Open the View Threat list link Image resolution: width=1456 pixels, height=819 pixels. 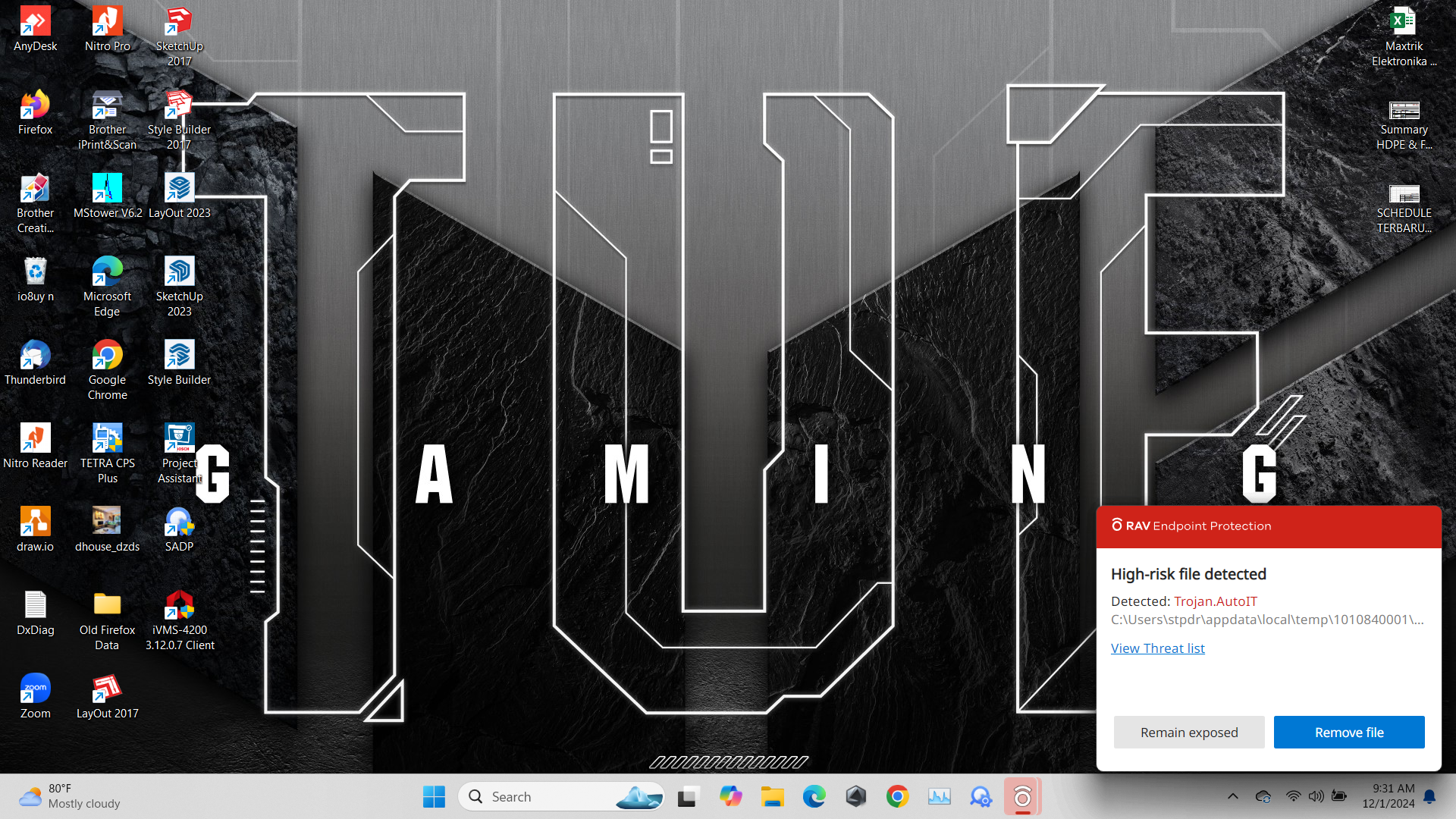[1157, 648]
